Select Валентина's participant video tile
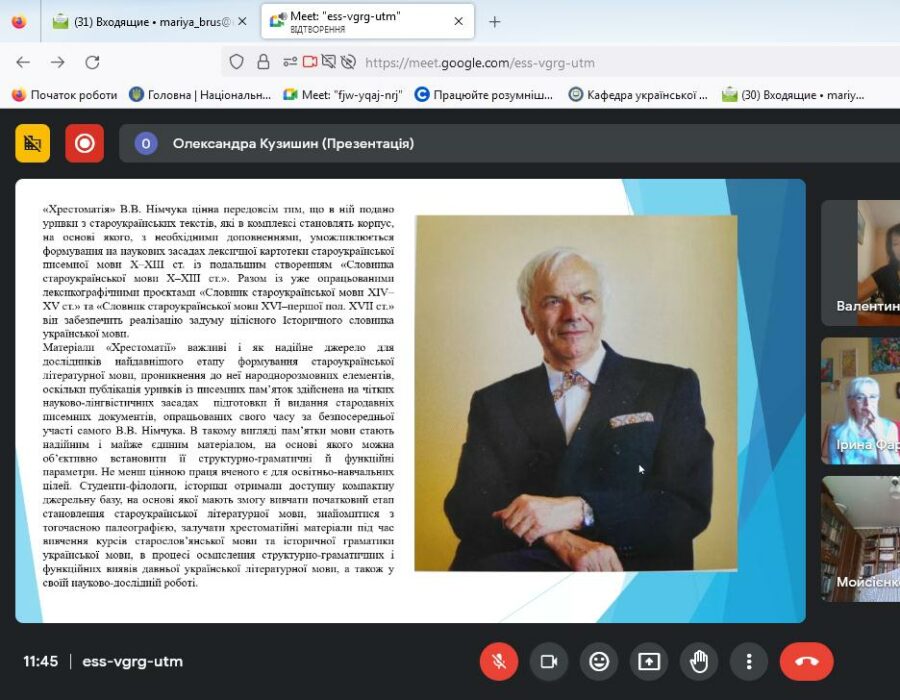The image size is (900, 700). click(860, 262)
